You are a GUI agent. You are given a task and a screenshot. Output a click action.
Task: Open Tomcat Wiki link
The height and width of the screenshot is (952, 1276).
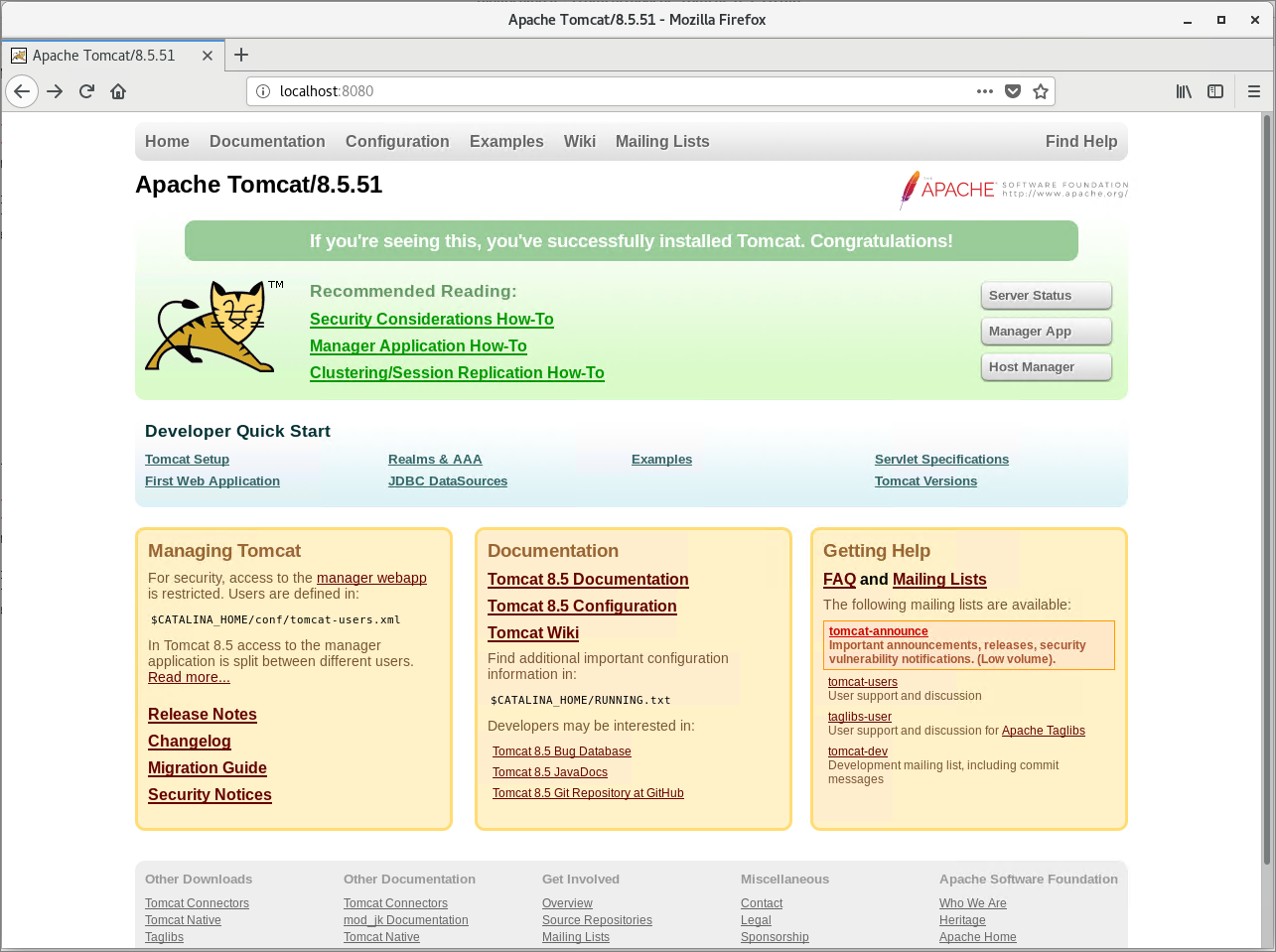pyautogui.click(x=533, y=633)
